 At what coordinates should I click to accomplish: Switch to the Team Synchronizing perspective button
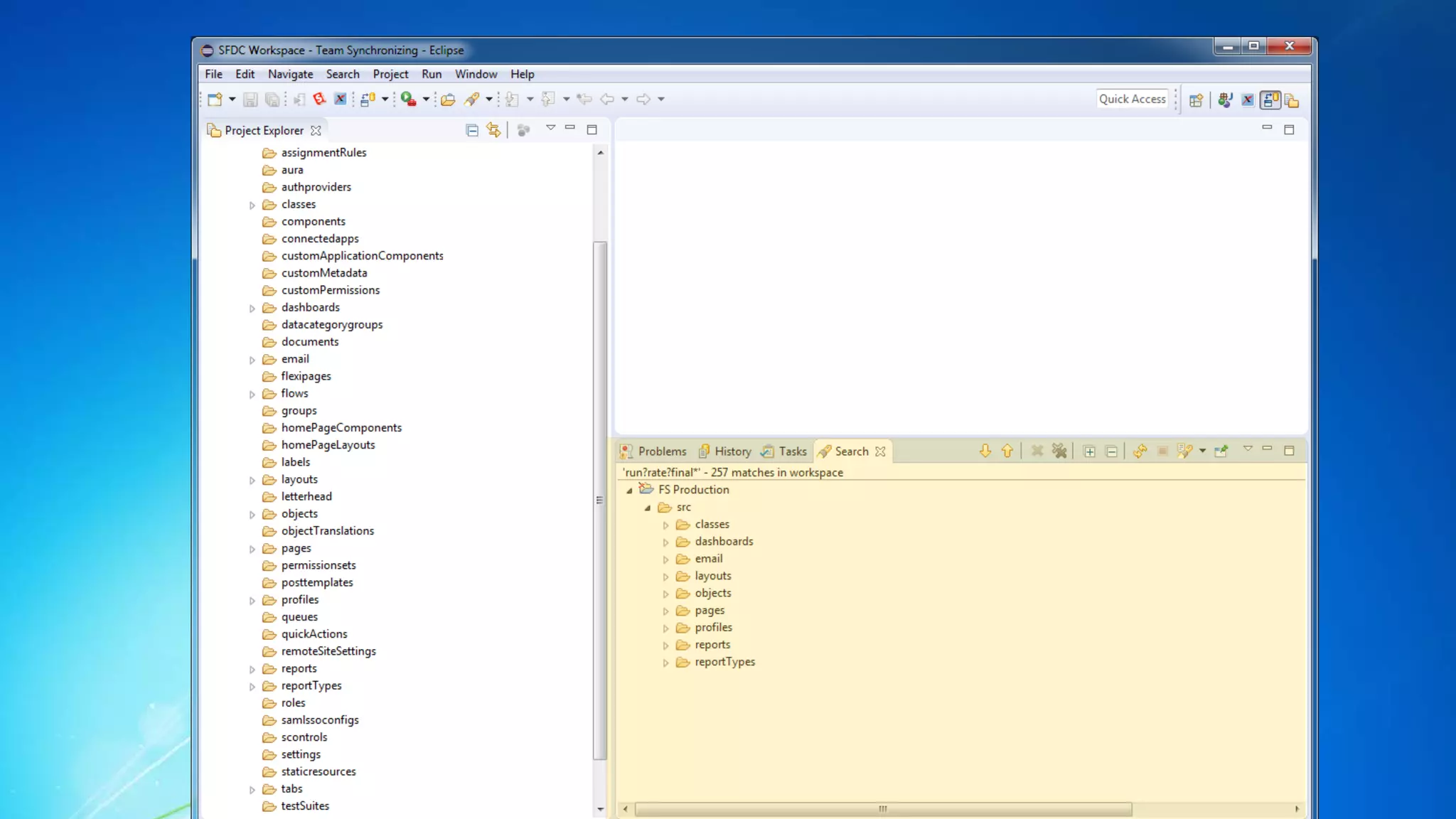point(1270,100)
